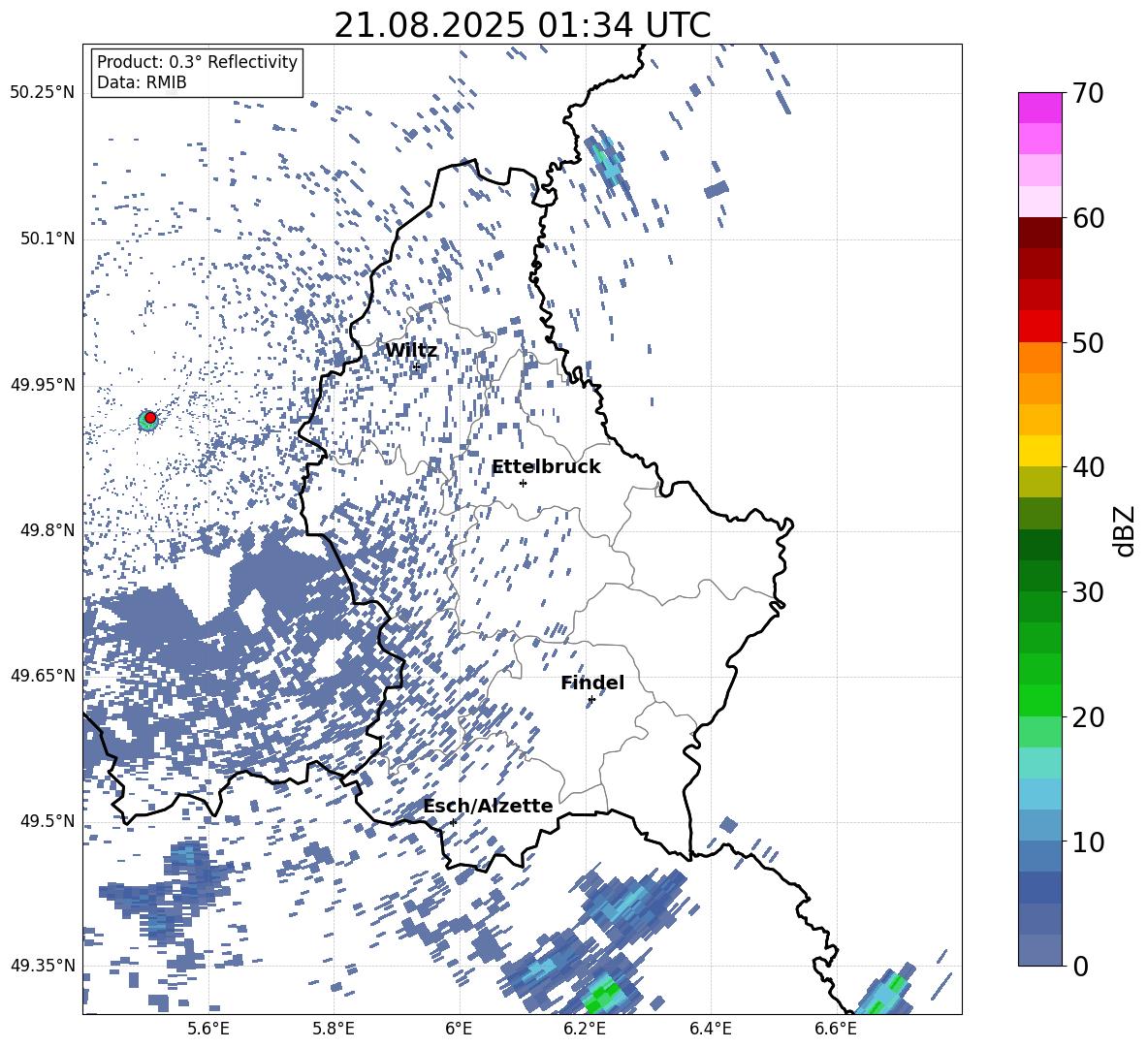Click the Findel location cross marker
1148x1048 pixels.
point(591,700)
